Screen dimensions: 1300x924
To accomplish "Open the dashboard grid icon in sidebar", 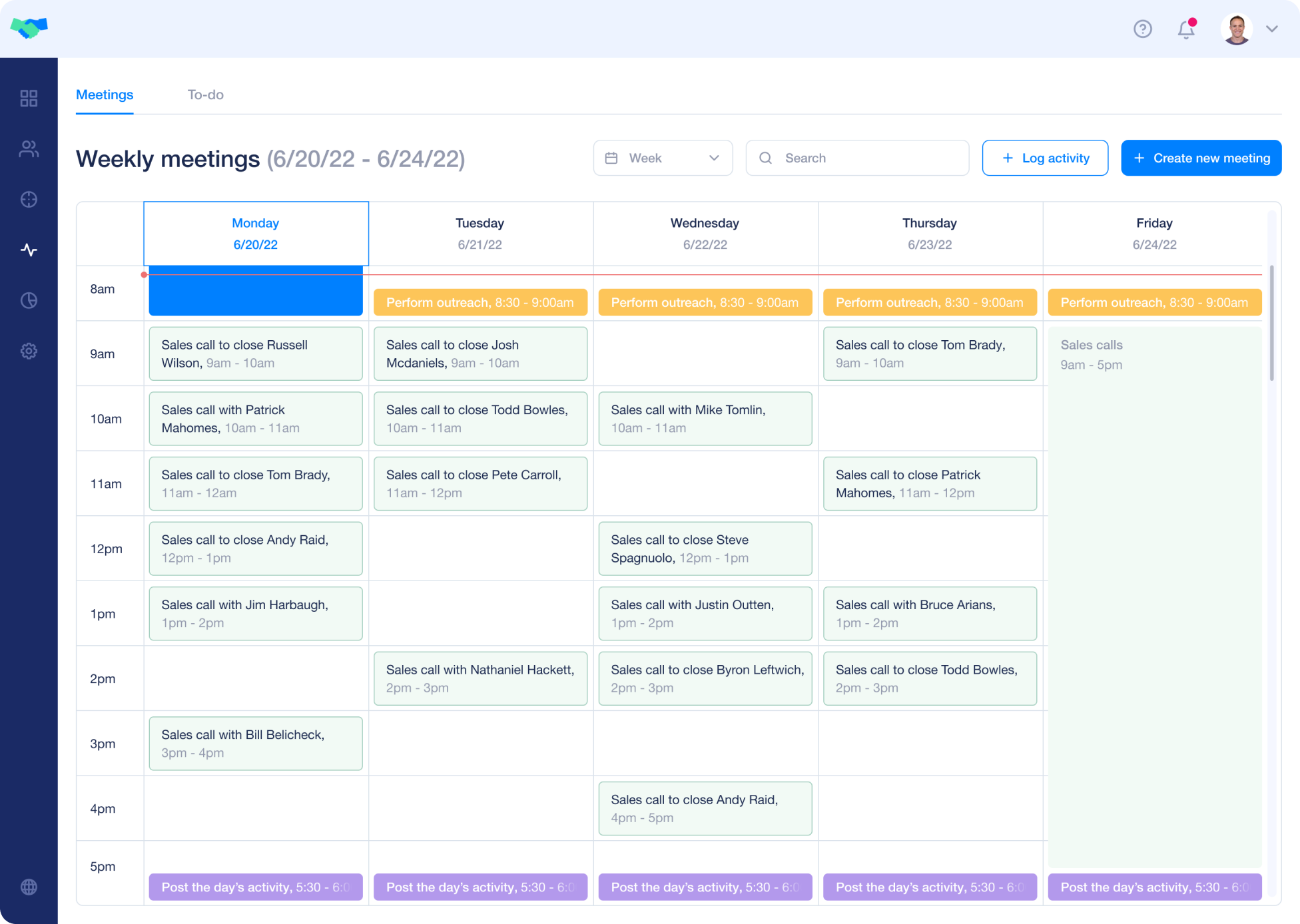I will point(29,99).
